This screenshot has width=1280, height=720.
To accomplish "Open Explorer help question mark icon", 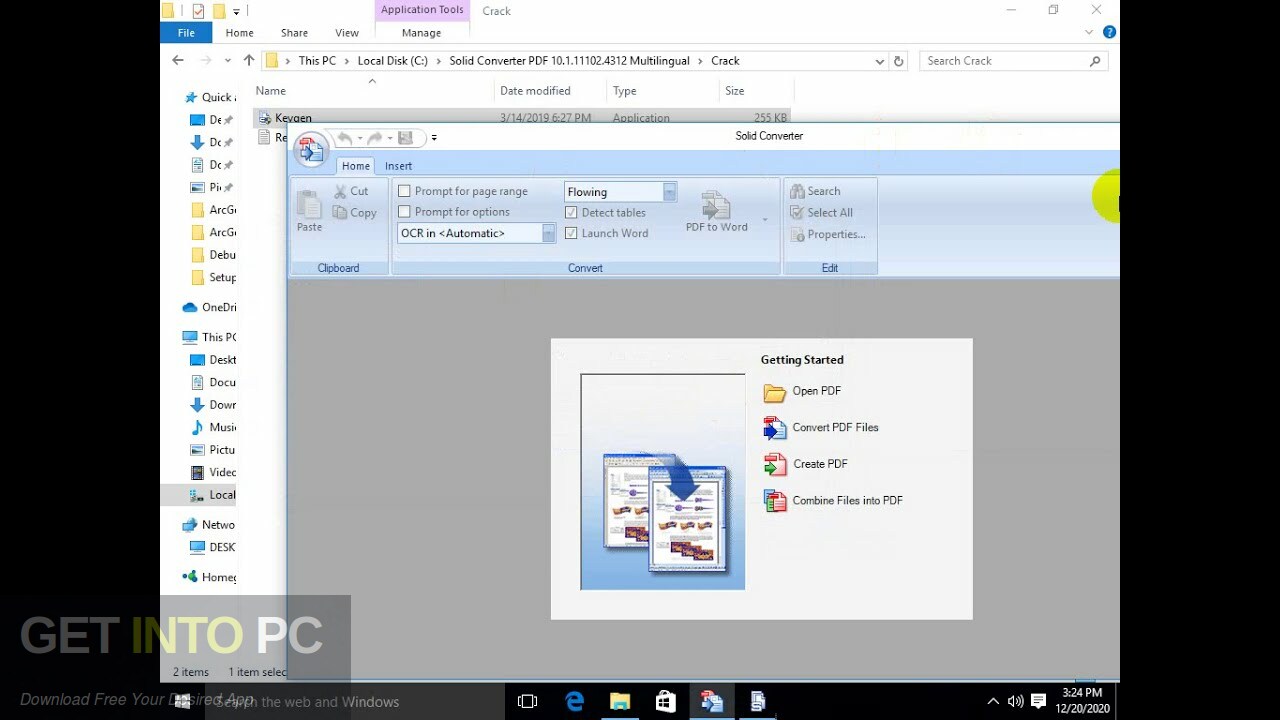I will coord(1109,32).
